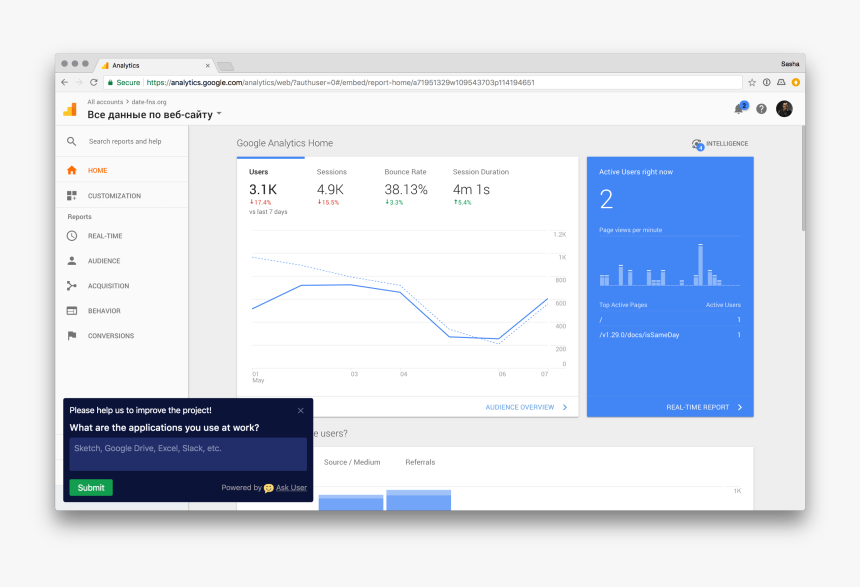Click the browser forward arrow
Screen dimensions: 860x587
pos(79,82)
